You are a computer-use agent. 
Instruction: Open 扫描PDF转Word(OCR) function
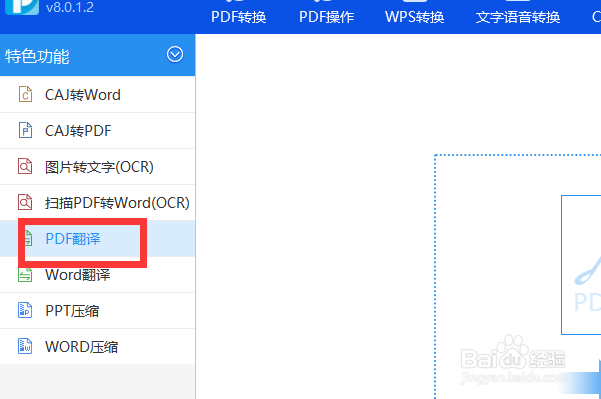click(97, 203)
